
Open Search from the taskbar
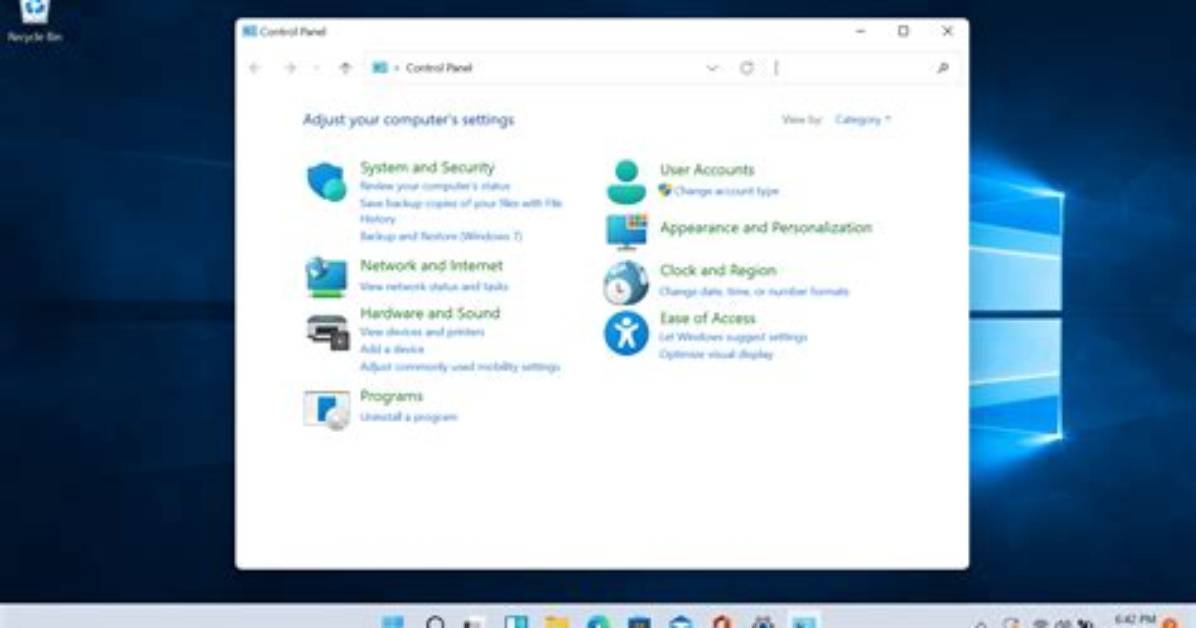[435, 622]
